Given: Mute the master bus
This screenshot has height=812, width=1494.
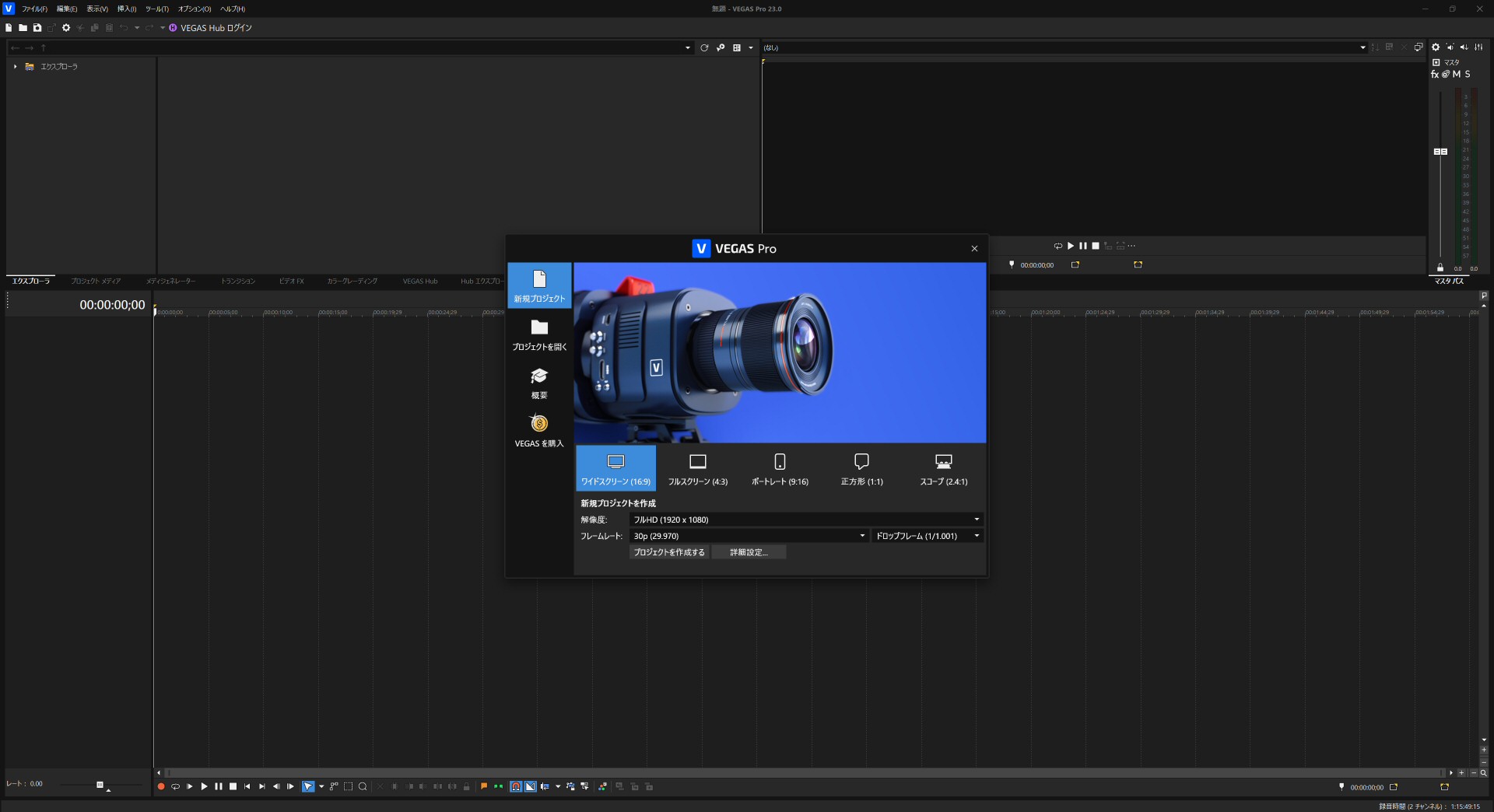Looking at the screenshot, I should 1457,75.
